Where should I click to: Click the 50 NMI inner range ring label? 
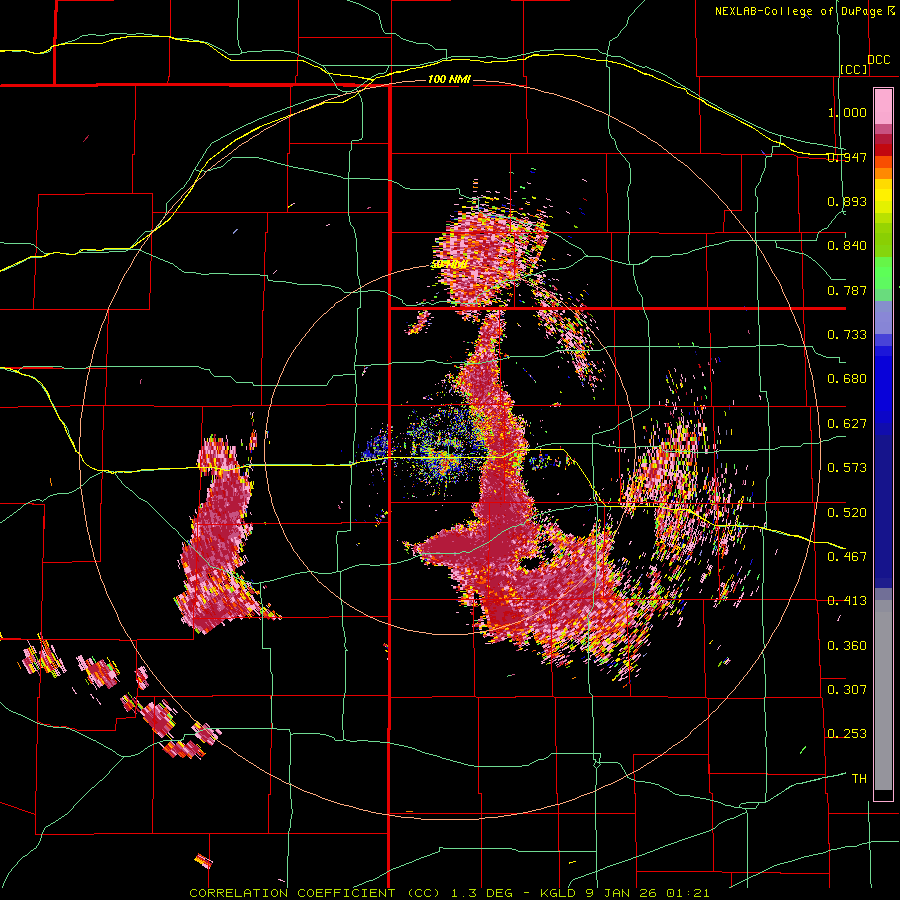coord(448,265)
